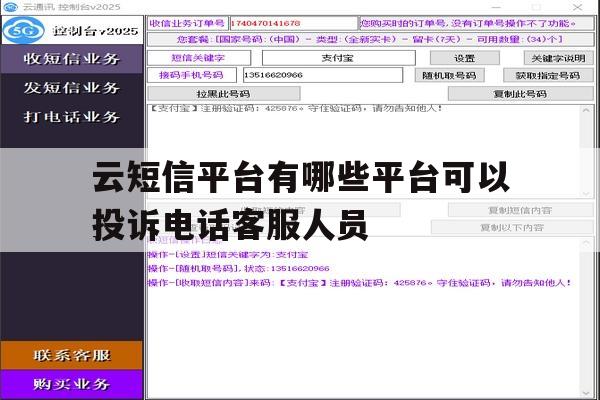Click the 短信关键字 field containing 支付宝

[x=339, y=58]
